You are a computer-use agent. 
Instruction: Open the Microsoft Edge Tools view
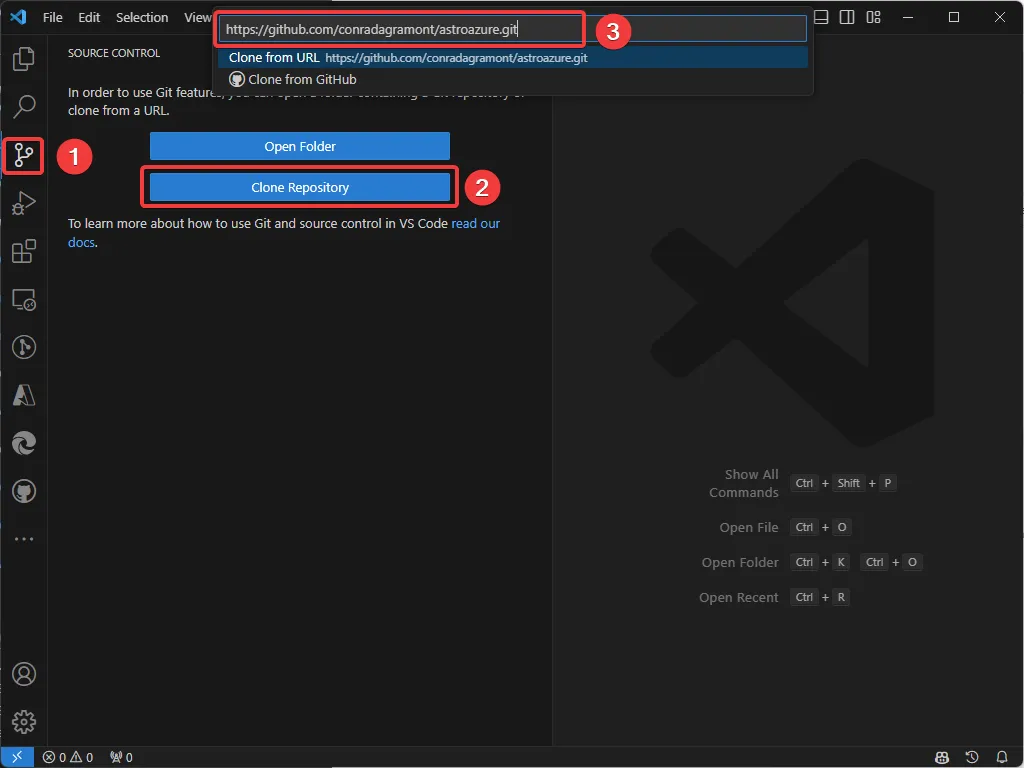pos(24,443)
